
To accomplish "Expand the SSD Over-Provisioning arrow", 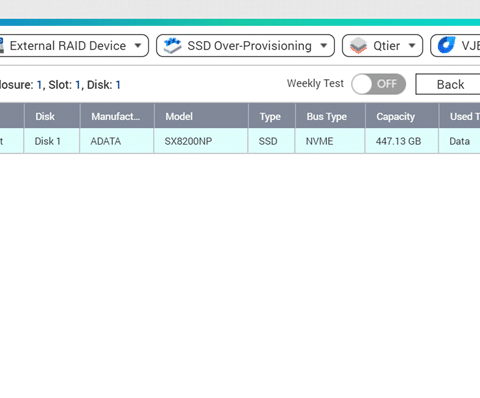I will pos(324,45).
